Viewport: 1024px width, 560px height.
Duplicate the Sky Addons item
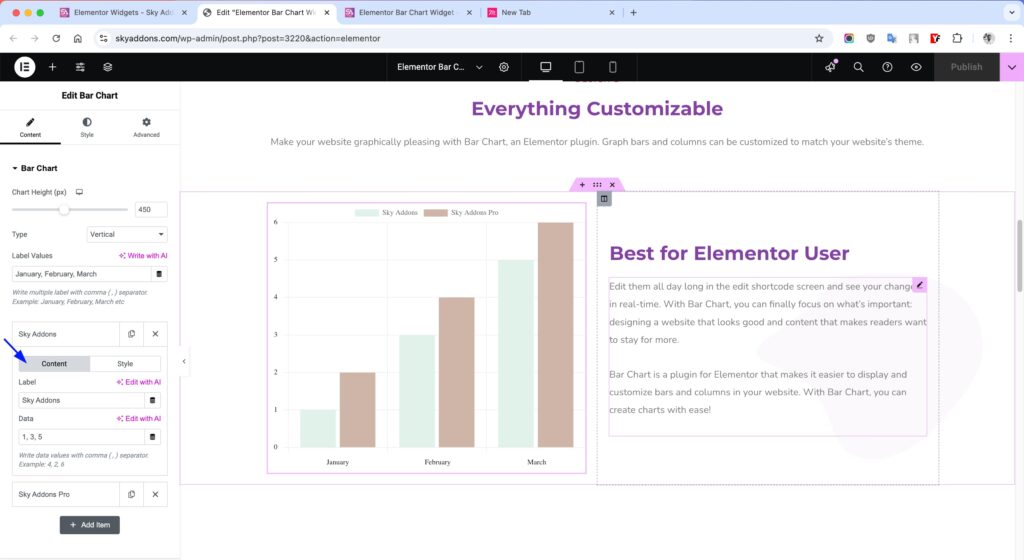[x=131, y=334]
